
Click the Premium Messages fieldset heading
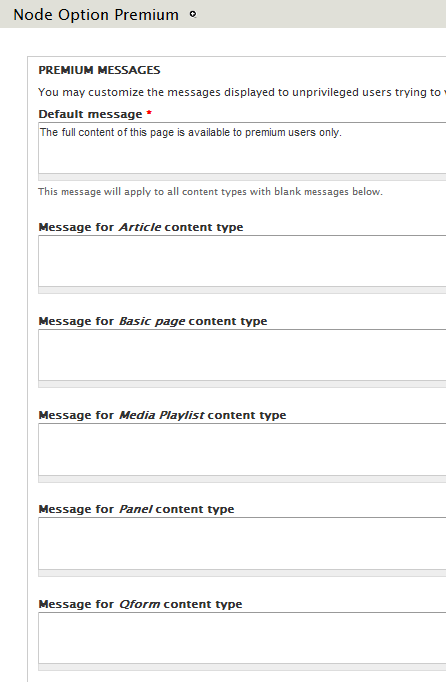99,70
